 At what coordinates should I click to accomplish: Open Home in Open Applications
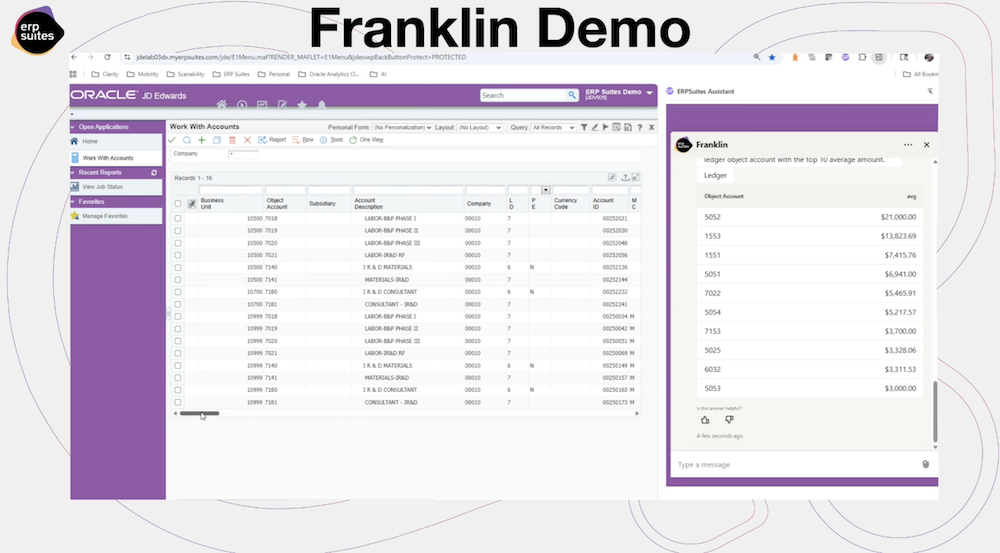116,142
